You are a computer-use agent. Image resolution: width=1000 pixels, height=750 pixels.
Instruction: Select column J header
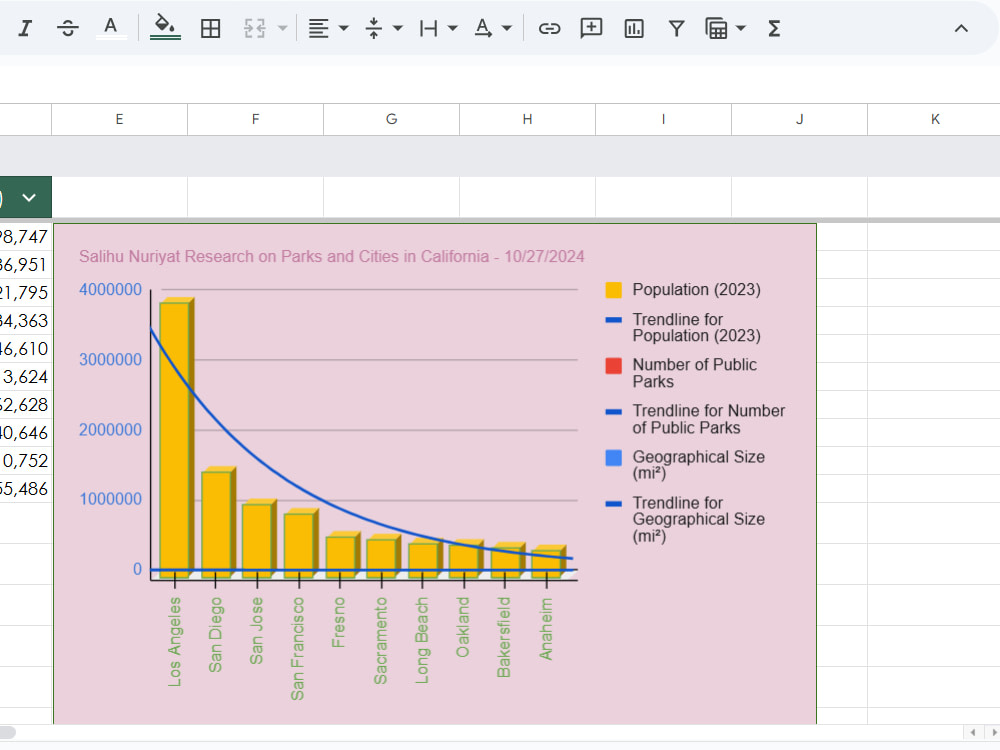[799, 119]
